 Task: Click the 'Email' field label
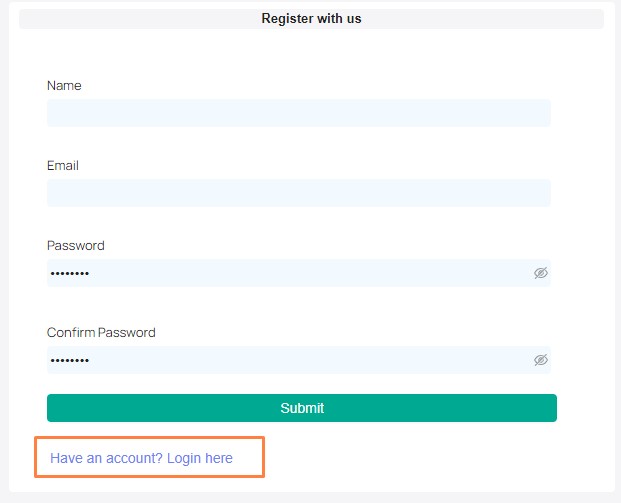(x=63, y=166)
